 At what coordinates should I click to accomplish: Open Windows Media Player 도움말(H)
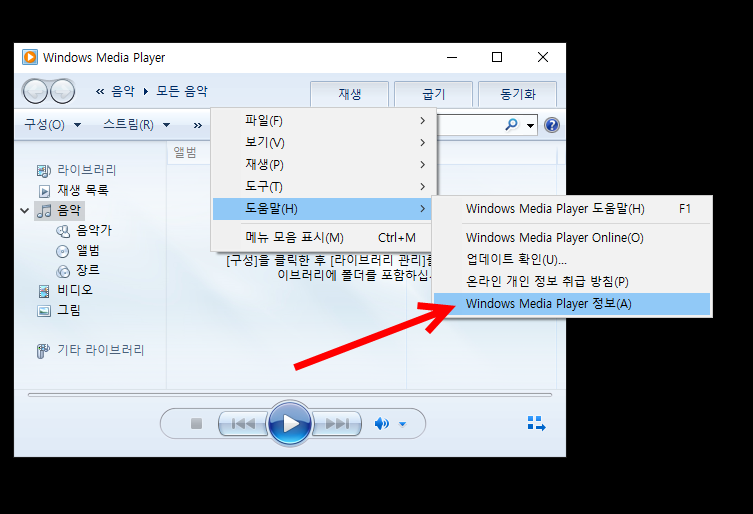pyautogui.click(x=571, y=208)
